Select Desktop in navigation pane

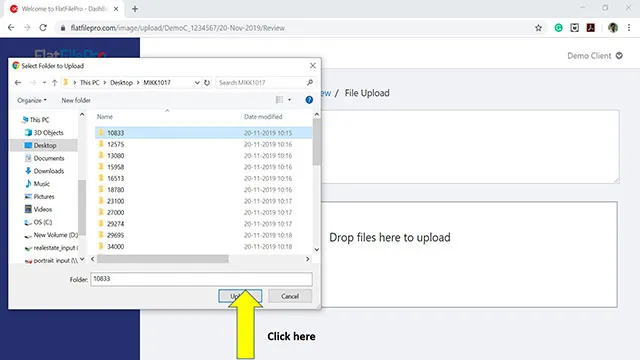pos(41,145)
